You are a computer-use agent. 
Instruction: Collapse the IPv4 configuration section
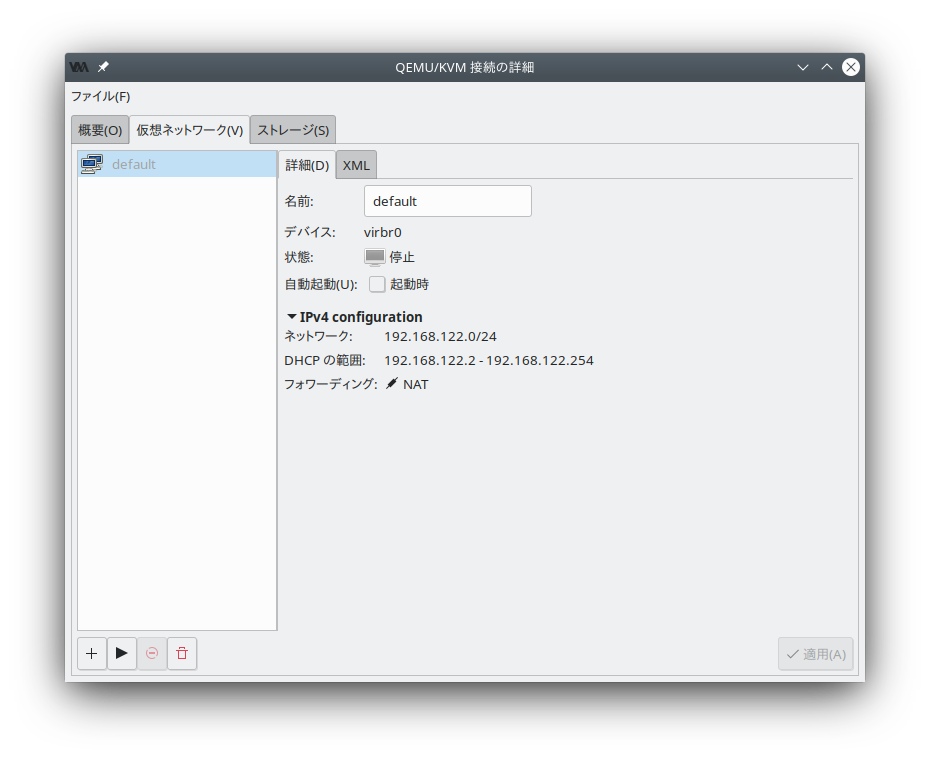point(292,317)
